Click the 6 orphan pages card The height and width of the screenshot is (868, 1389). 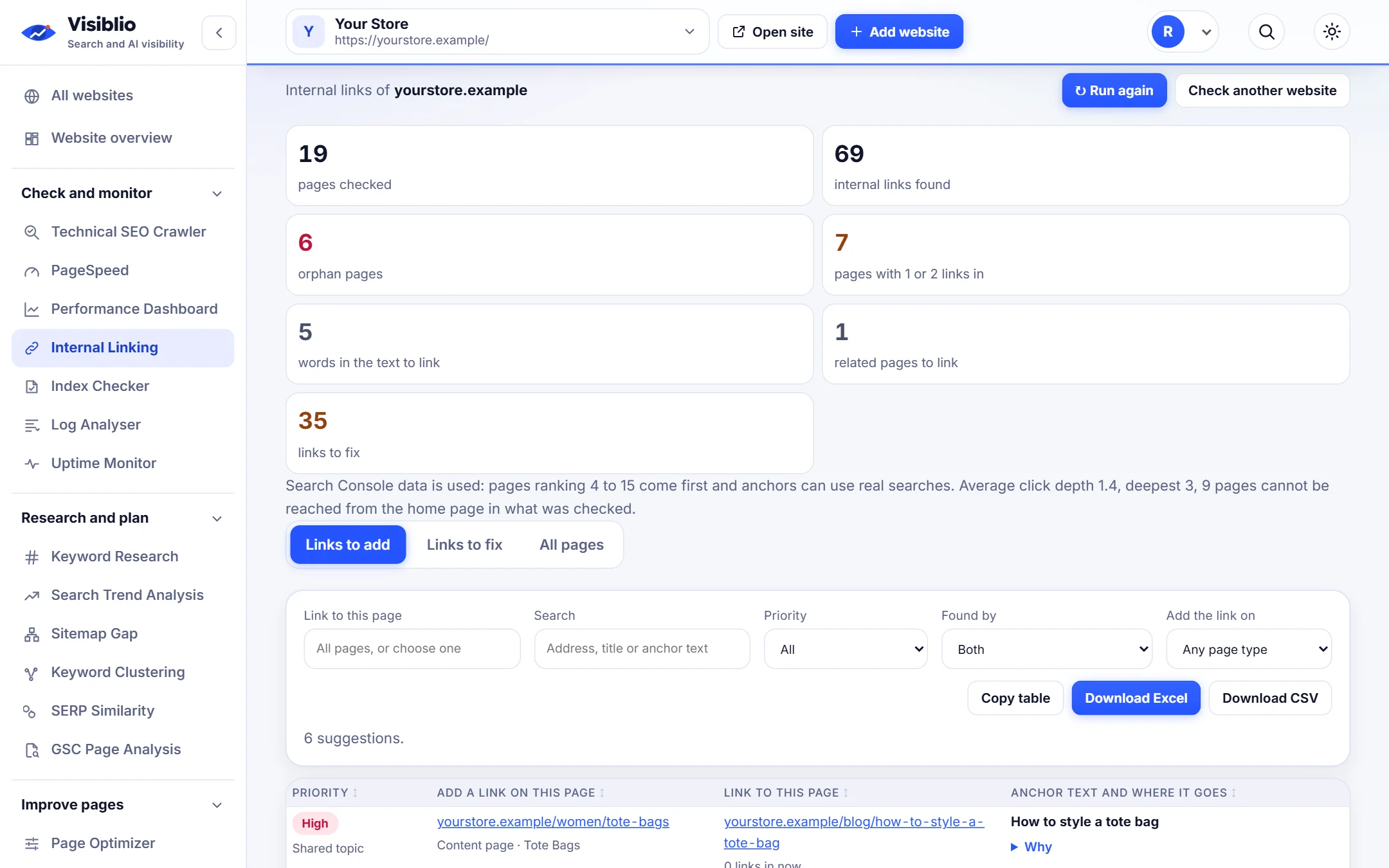click(550, 255)
